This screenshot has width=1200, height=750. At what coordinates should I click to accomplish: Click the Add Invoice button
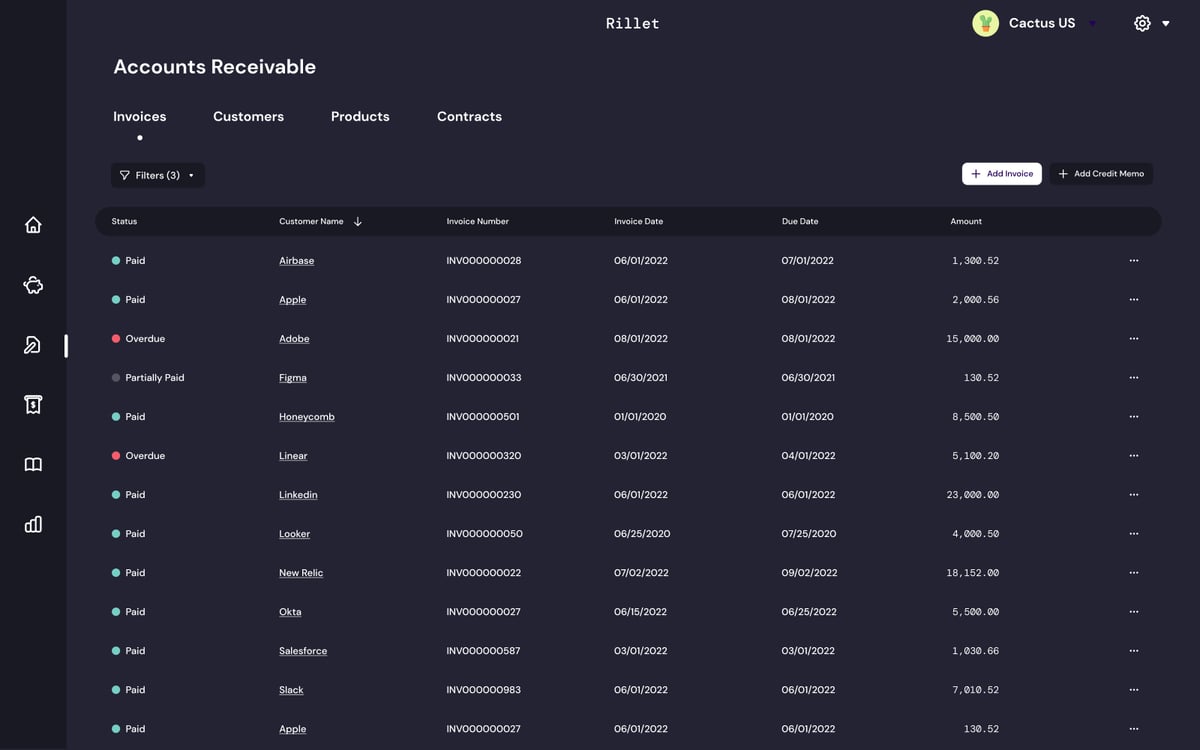1001,173
